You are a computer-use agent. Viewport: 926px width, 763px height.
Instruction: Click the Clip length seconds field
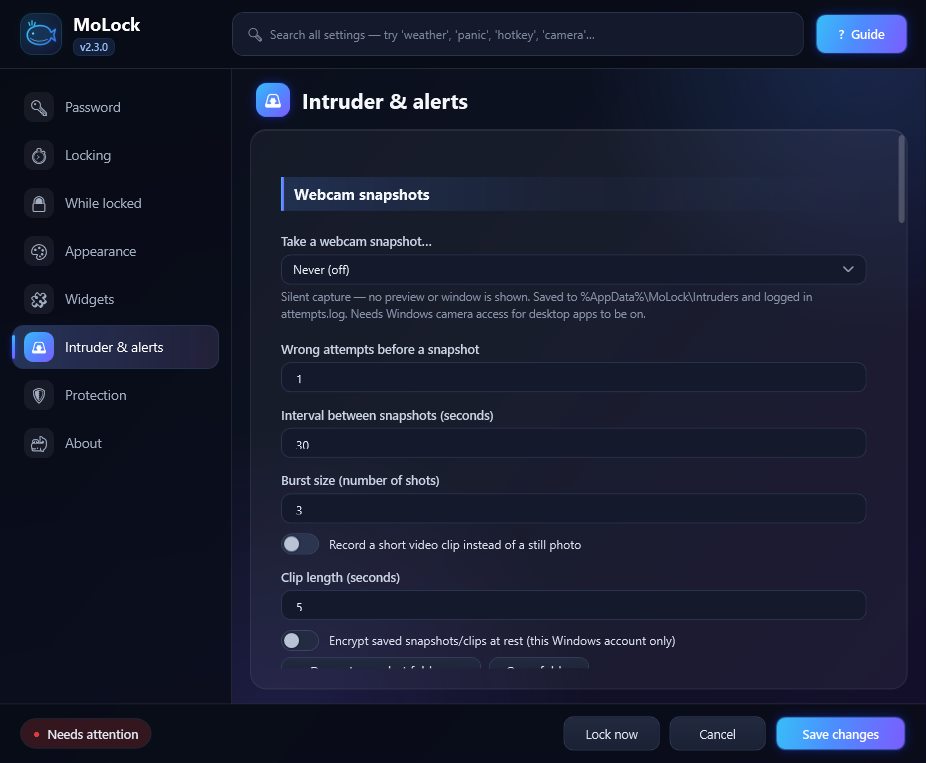pyautogui.click(x=573, y=605)
